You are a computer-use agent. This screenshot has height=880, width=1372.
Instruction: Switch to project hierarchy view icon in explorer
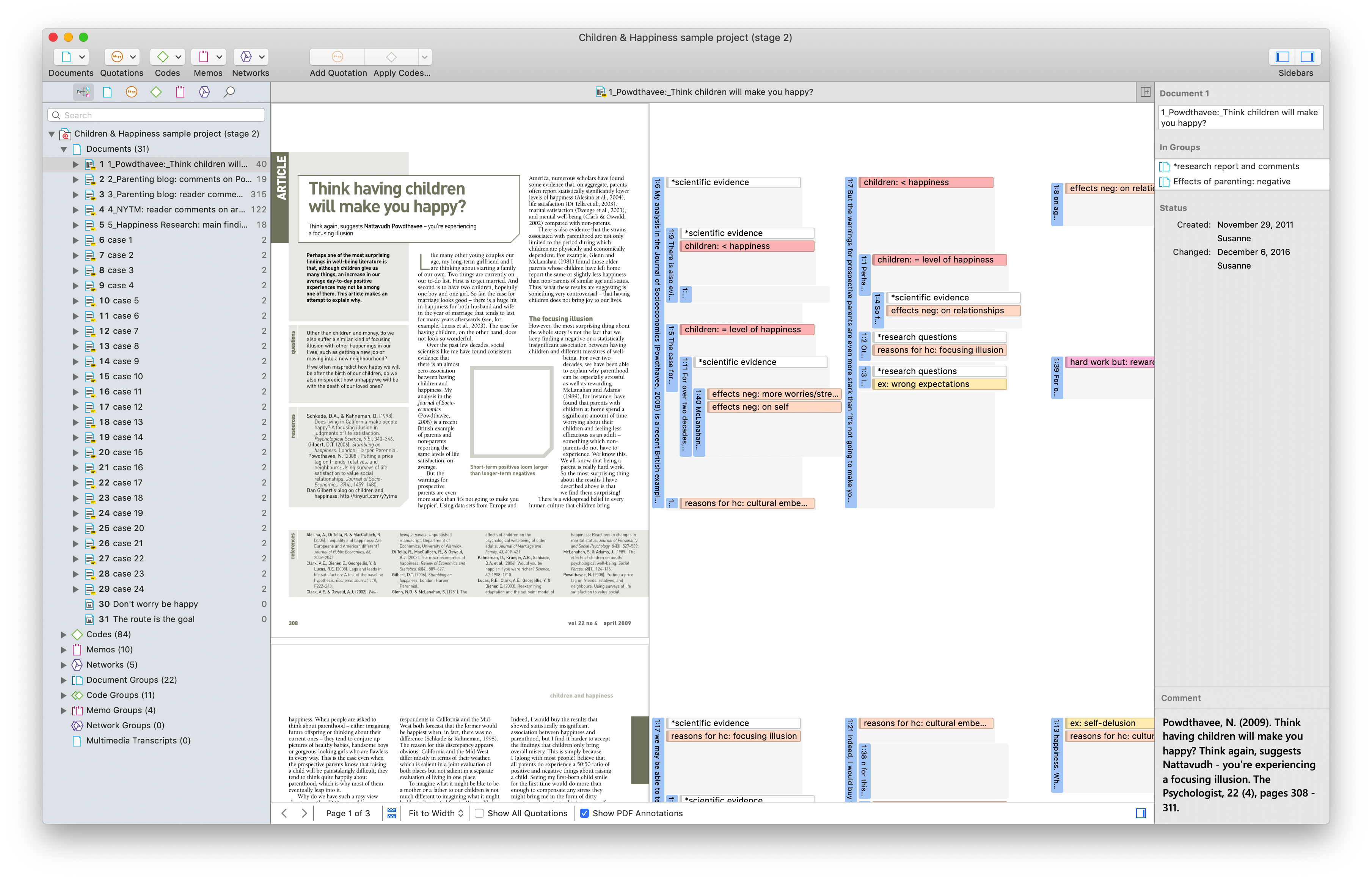point(83,91)
